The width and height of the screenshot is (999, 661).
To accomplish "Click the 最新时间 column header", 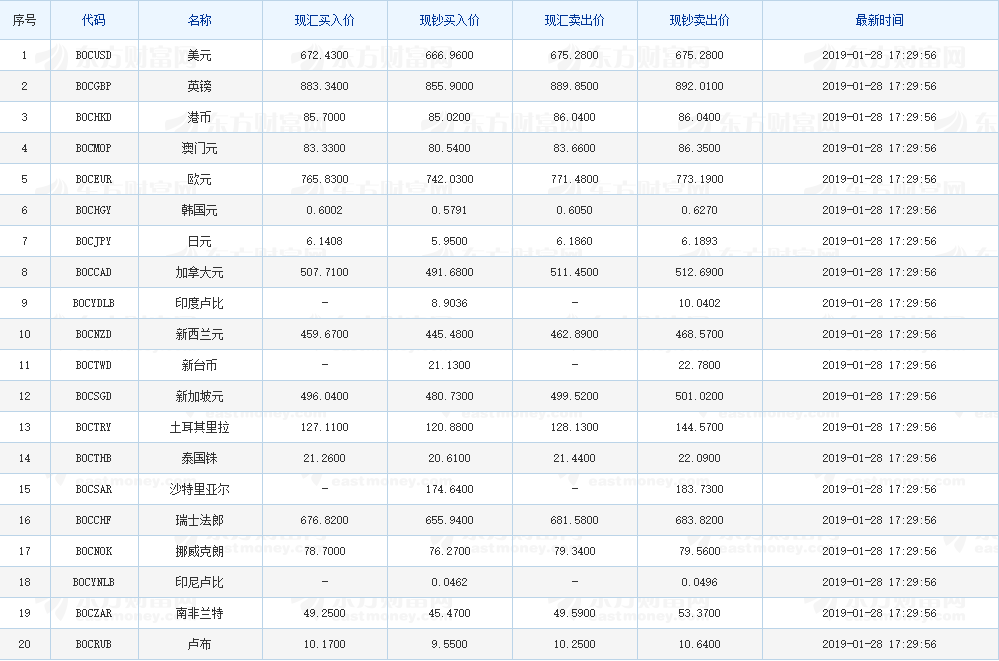I will 879,20.
